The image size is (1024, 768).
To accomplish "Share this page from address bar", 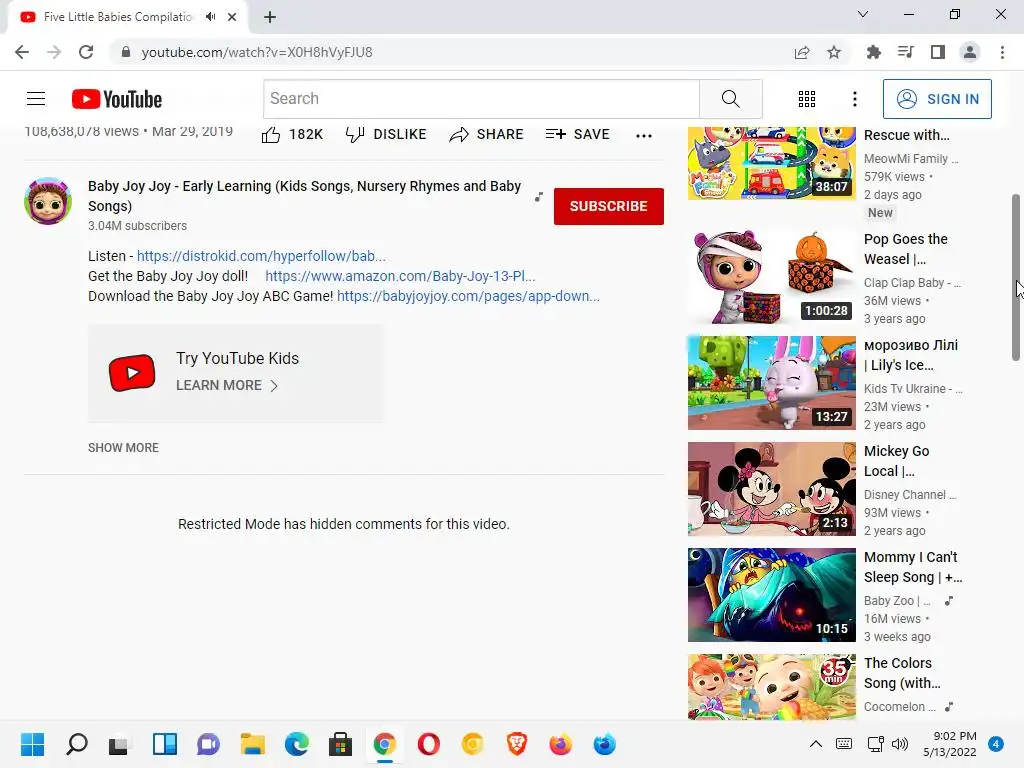I will (802, 52).
